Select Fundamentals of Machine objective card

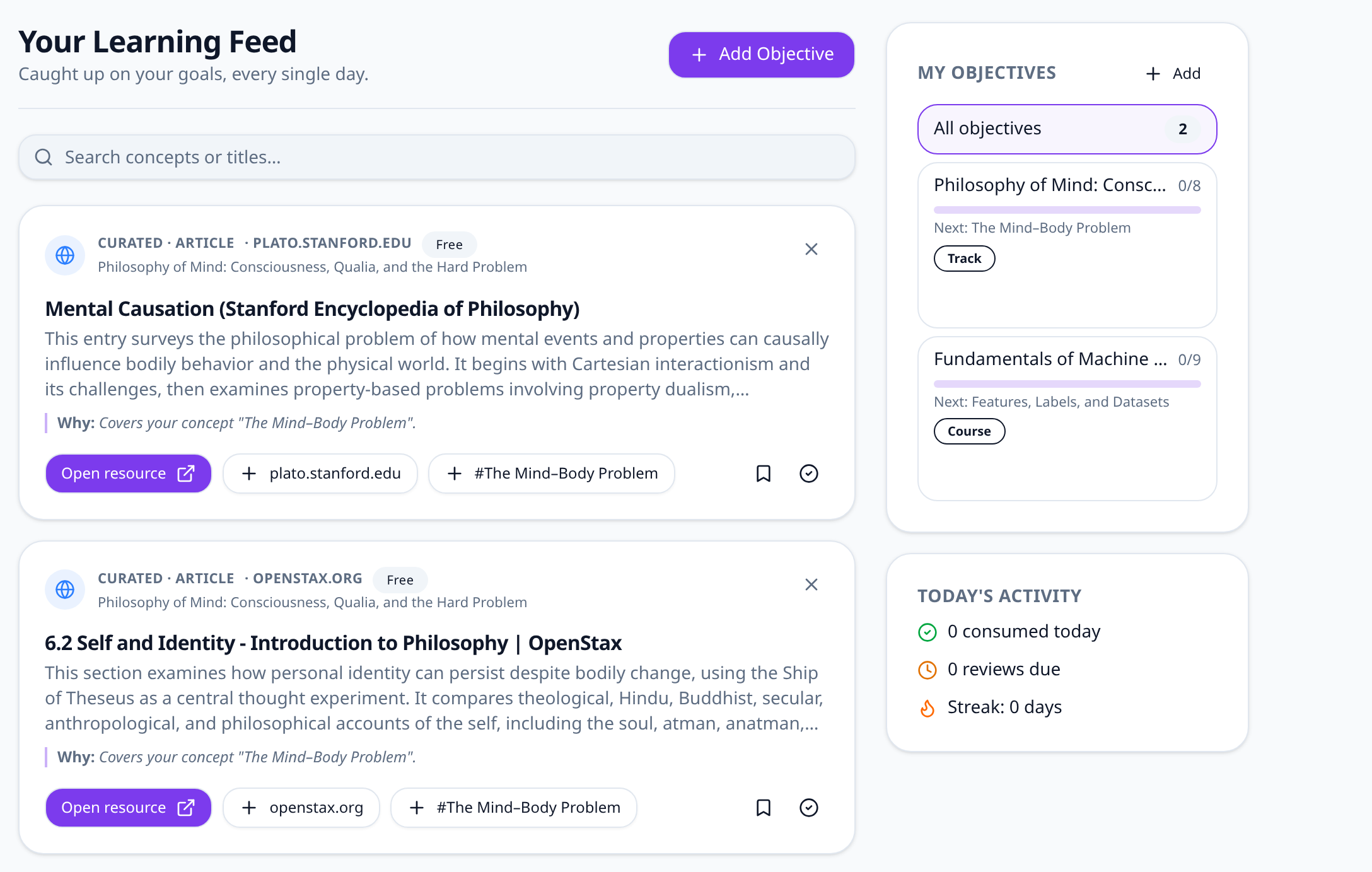coord(1067,419)
